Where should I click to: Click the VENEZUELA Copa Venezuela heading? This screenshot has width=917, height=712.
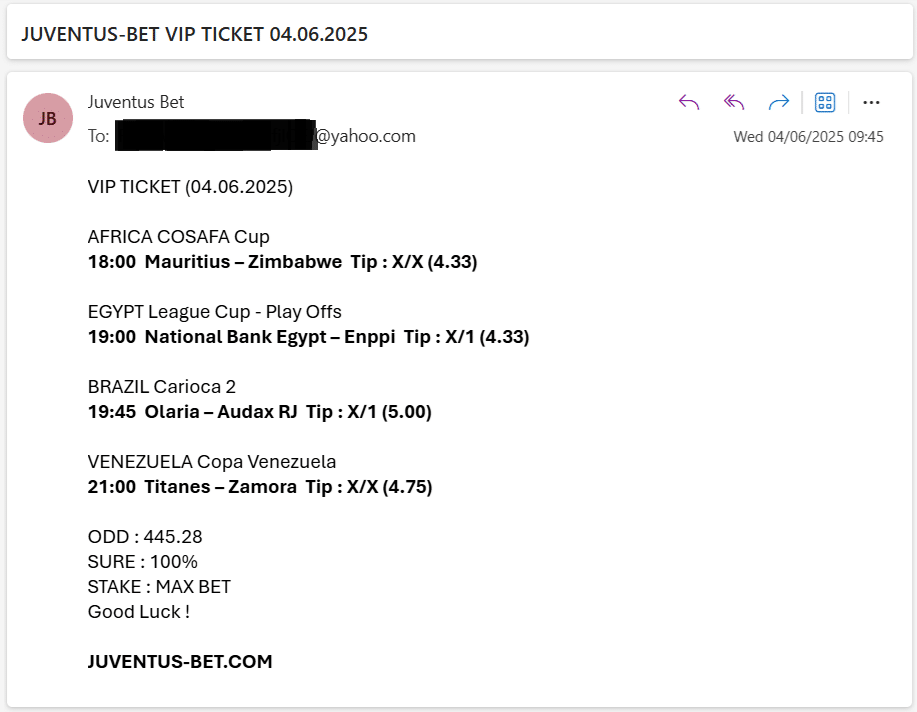click(212, 462)
